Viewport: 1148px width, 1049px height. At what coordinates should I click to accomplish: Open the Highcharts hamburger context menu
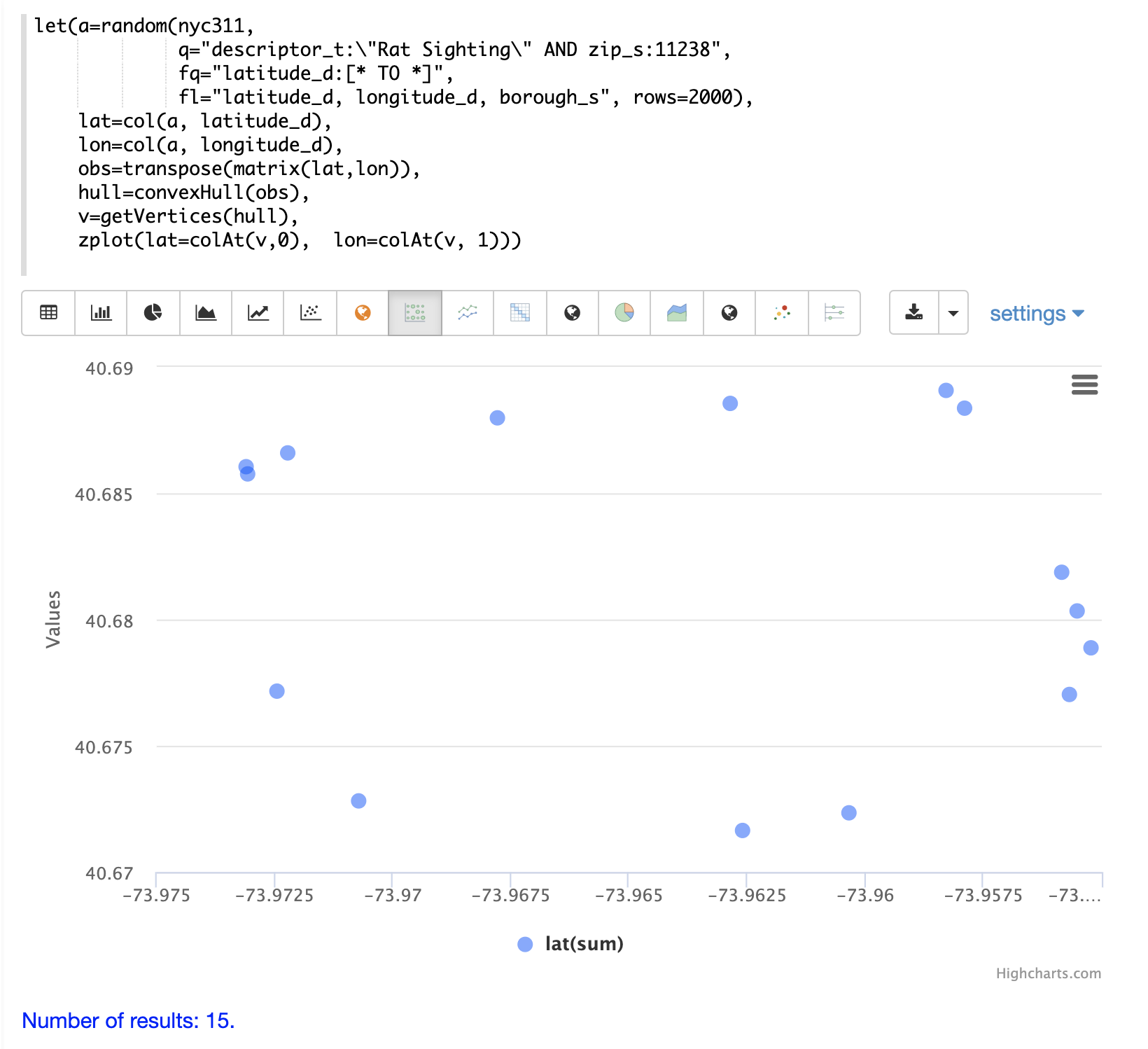[1084, 384]
